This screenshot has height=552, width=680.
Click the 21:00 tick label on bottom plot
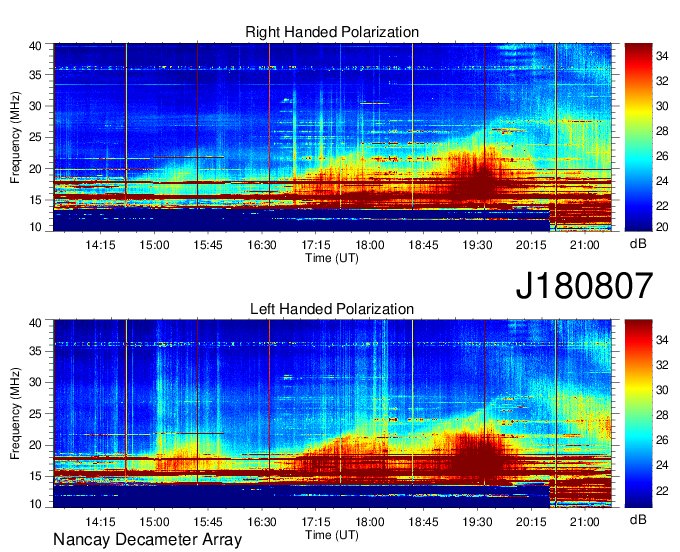[585, 522]
